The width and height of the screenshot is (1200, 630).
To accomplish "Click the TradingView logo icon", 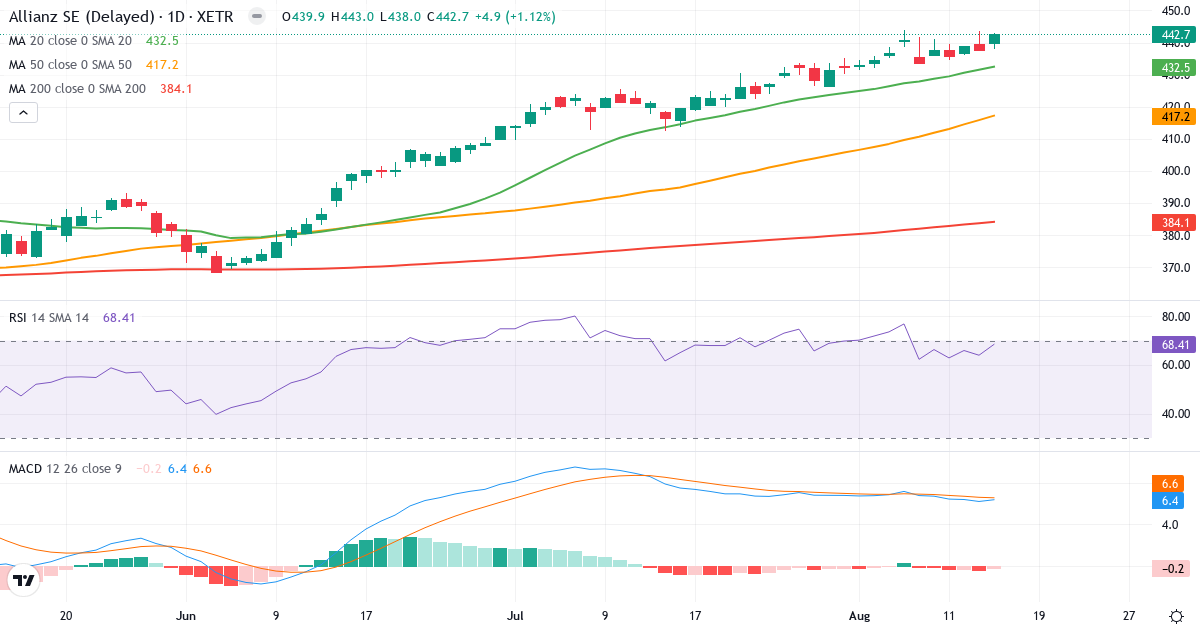I will (x=22, y=579).
